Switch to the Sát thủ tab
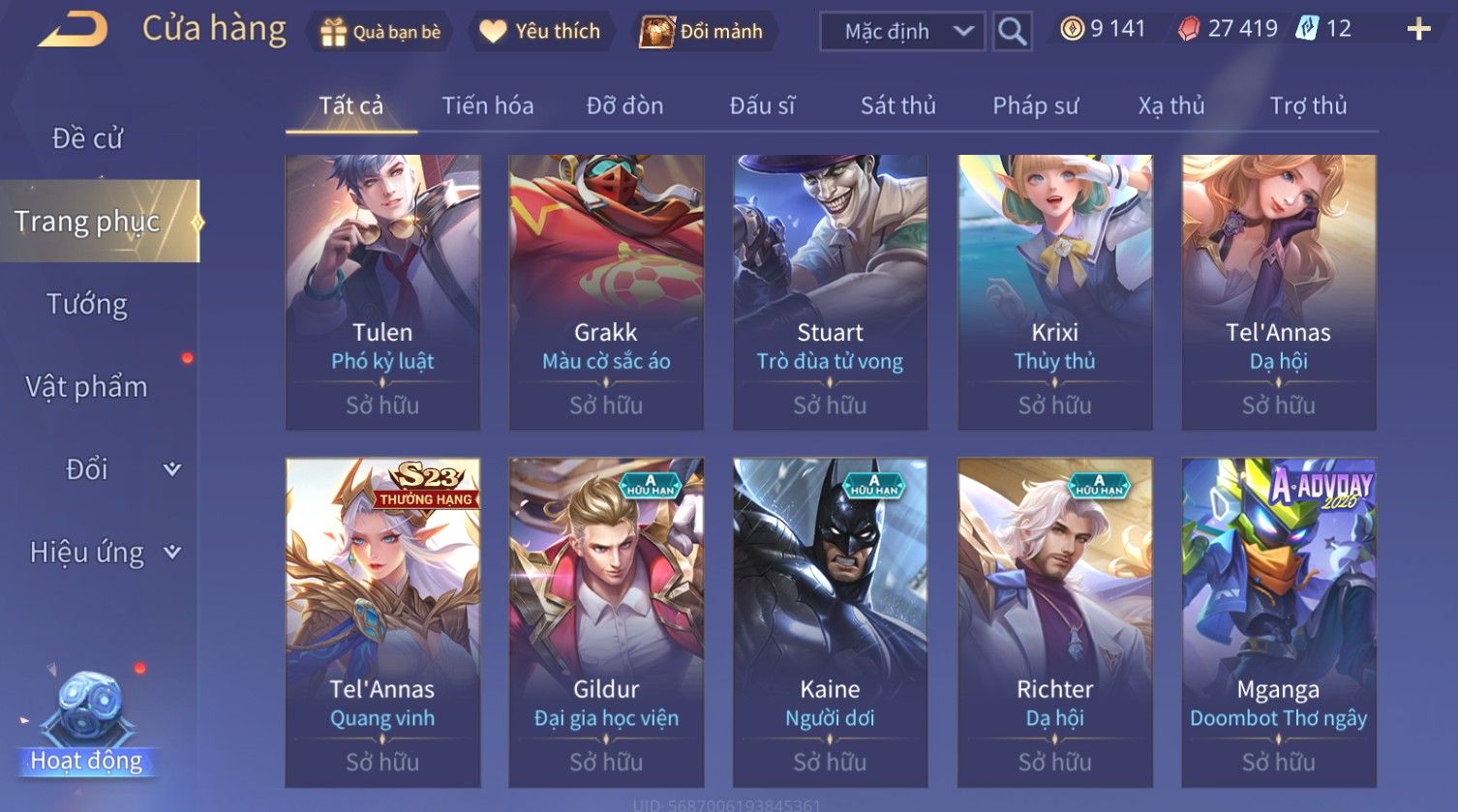The height and width of the screenshot is (812, 1458). [x=898, y=105]
